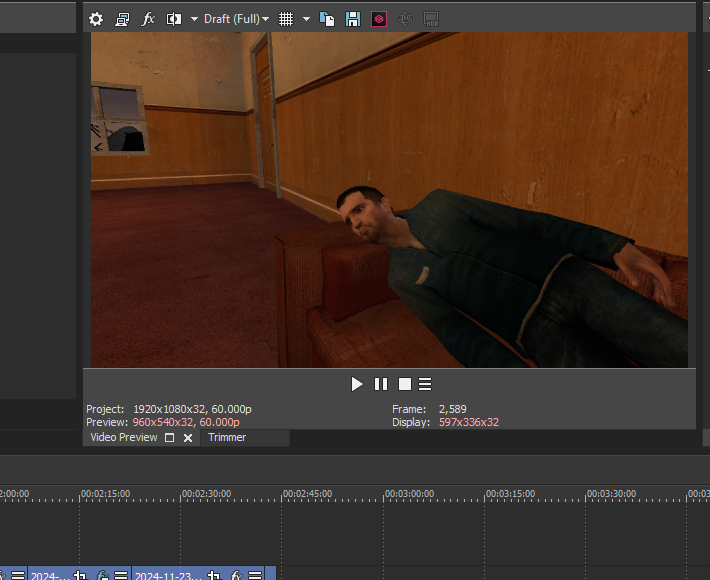Expand Overlays grid dropdown arrow
Viewport: 710px width, 580px height.
[306, 19]
